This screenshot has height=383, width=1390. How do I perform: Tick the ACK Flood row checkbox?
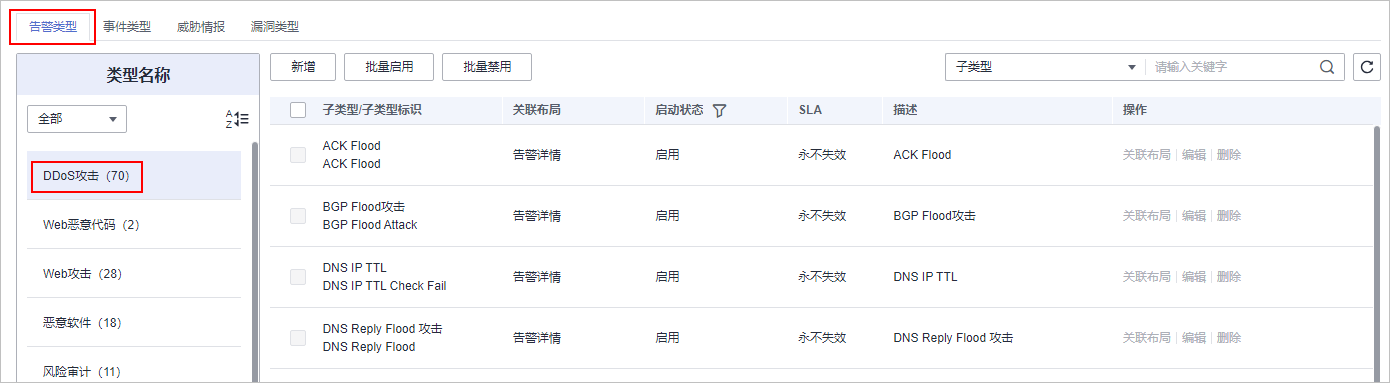(x=298, y=155)
